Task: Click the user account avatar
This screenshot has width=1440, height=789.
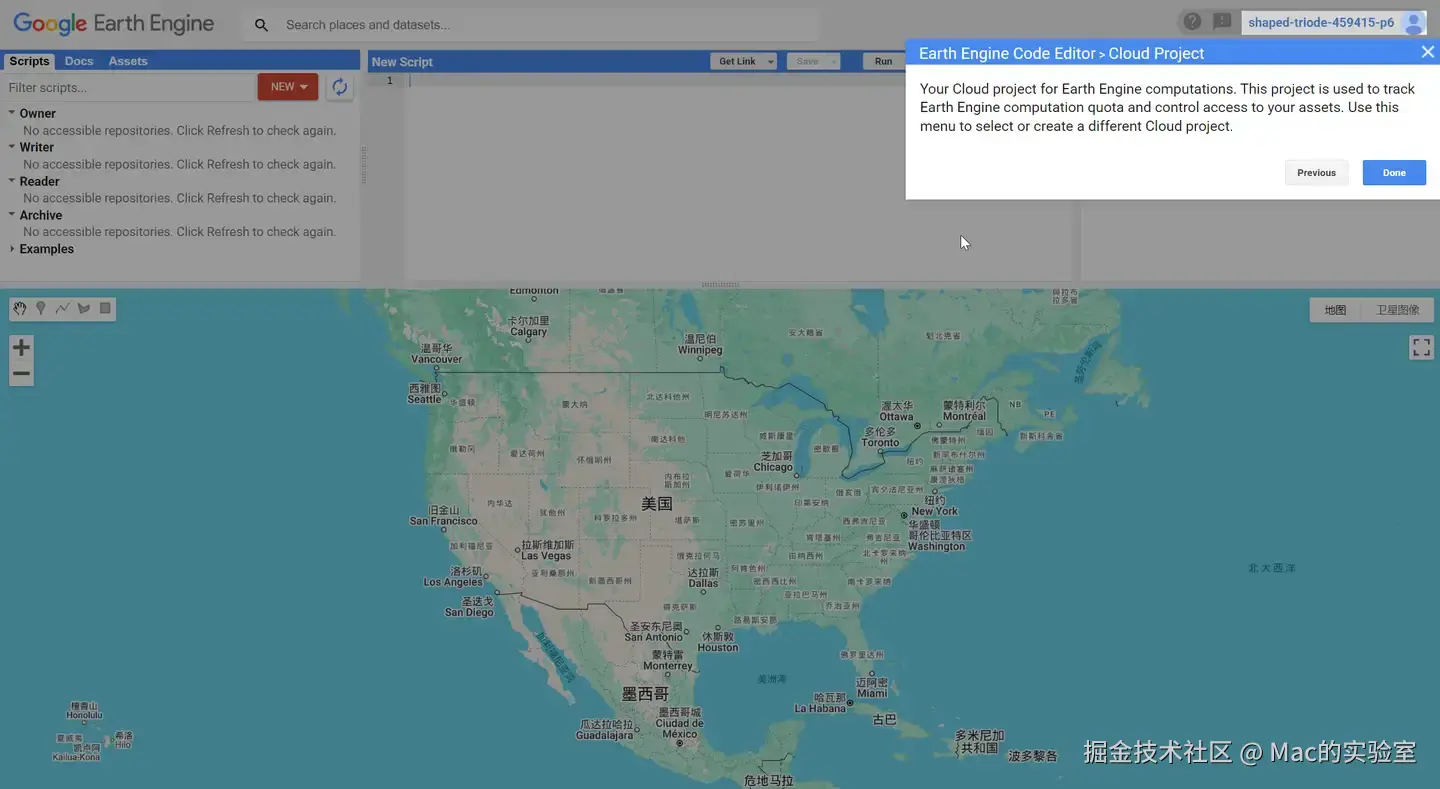Action: coord(1413,23)
